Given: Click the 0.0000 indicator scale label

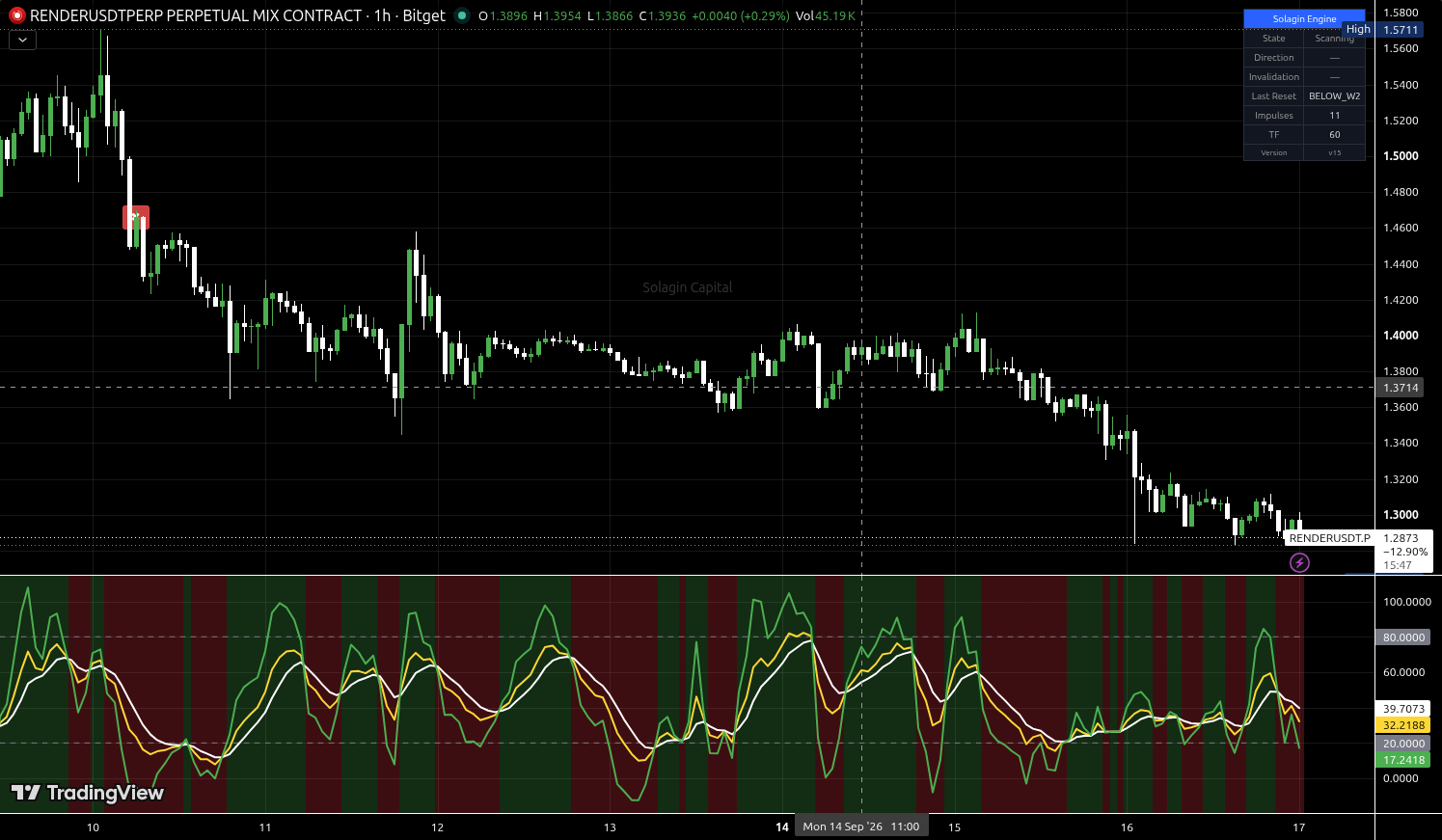Looking at the screenshot, I should click(1401, 778).
